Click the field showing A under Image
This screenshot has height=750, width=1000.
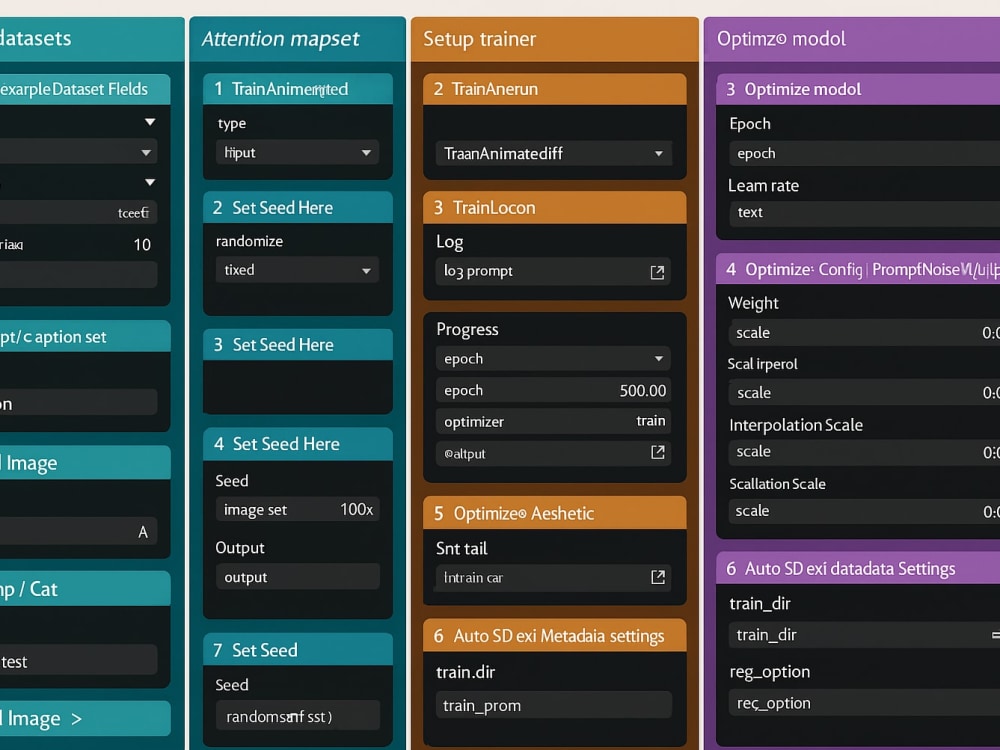(x=78, y=531)
